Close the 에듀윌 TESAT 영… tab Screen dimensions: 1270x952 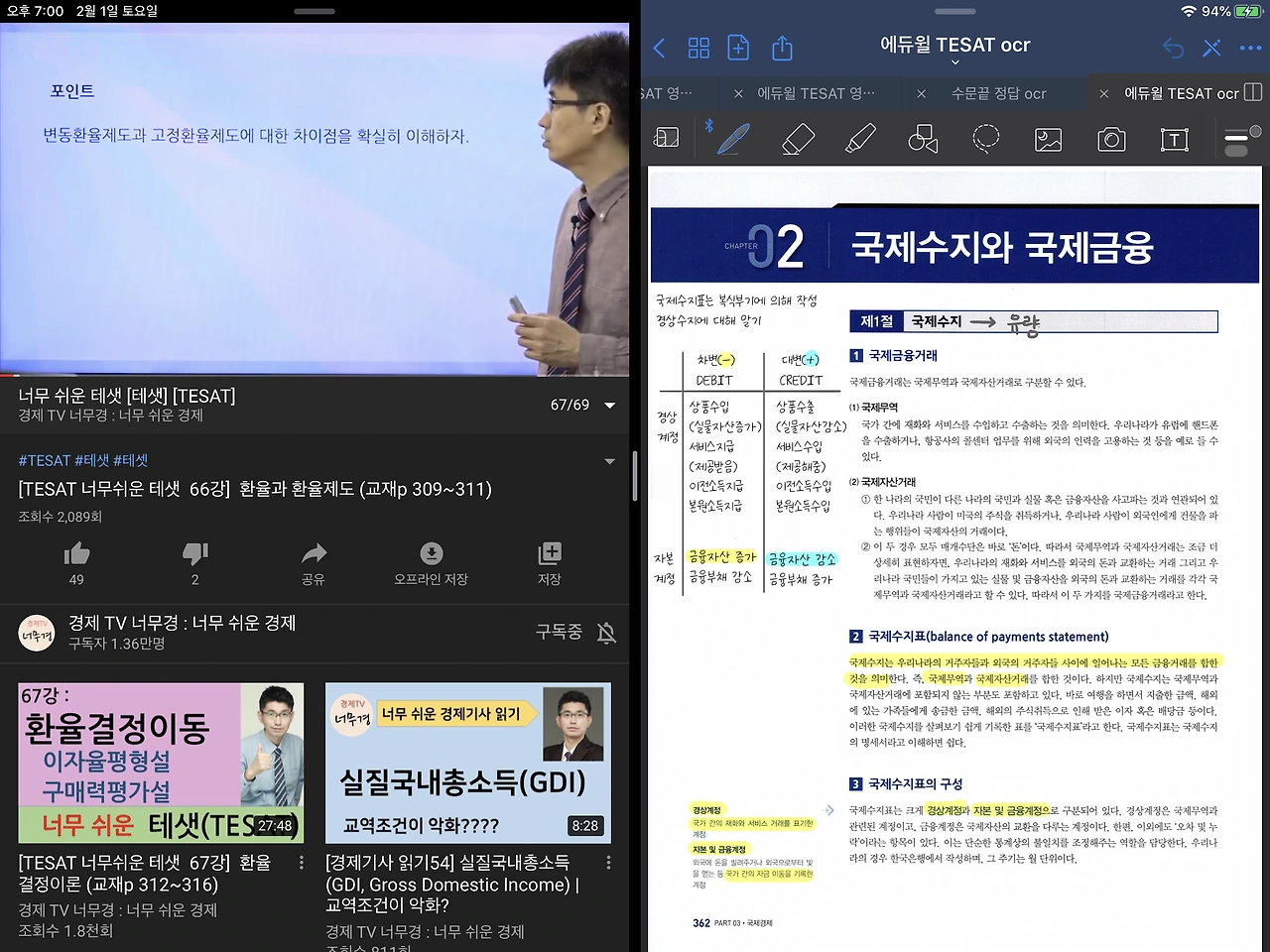[738, 93]
